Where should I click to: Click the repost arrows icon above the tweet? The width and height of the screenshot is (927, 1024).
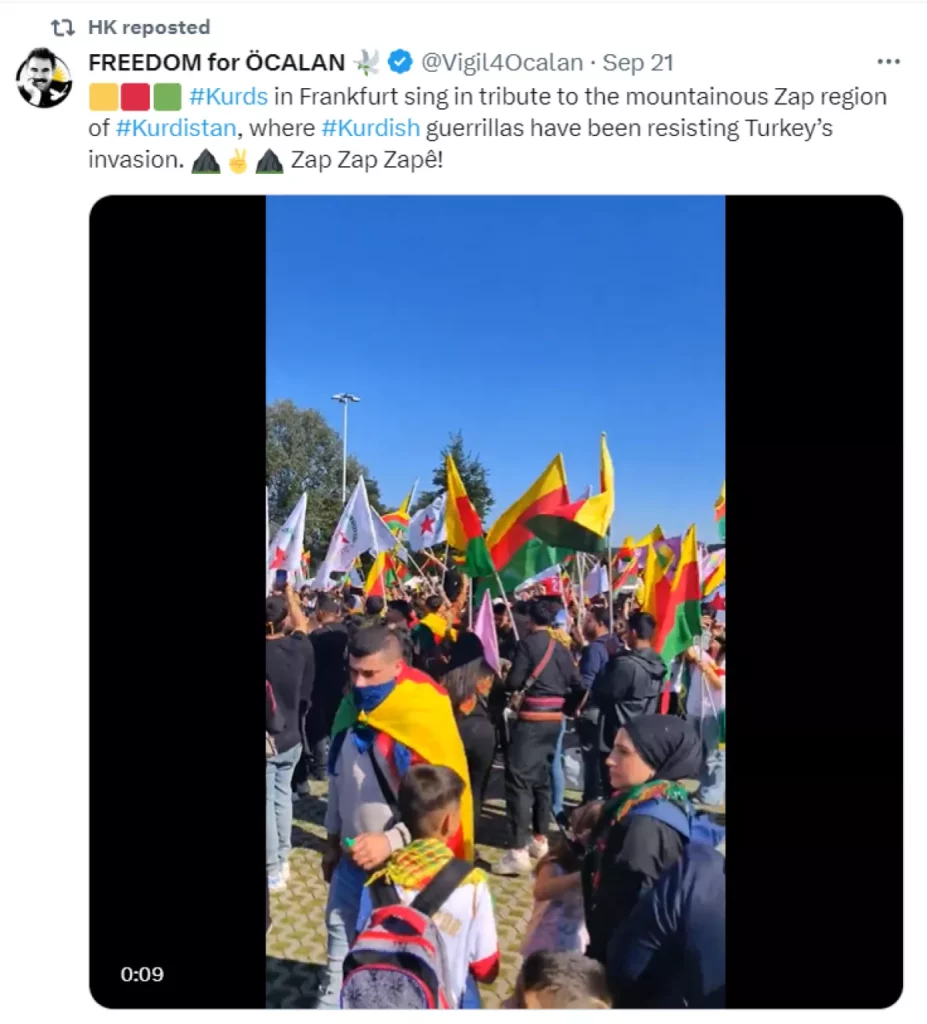click(x=63, y=27)
